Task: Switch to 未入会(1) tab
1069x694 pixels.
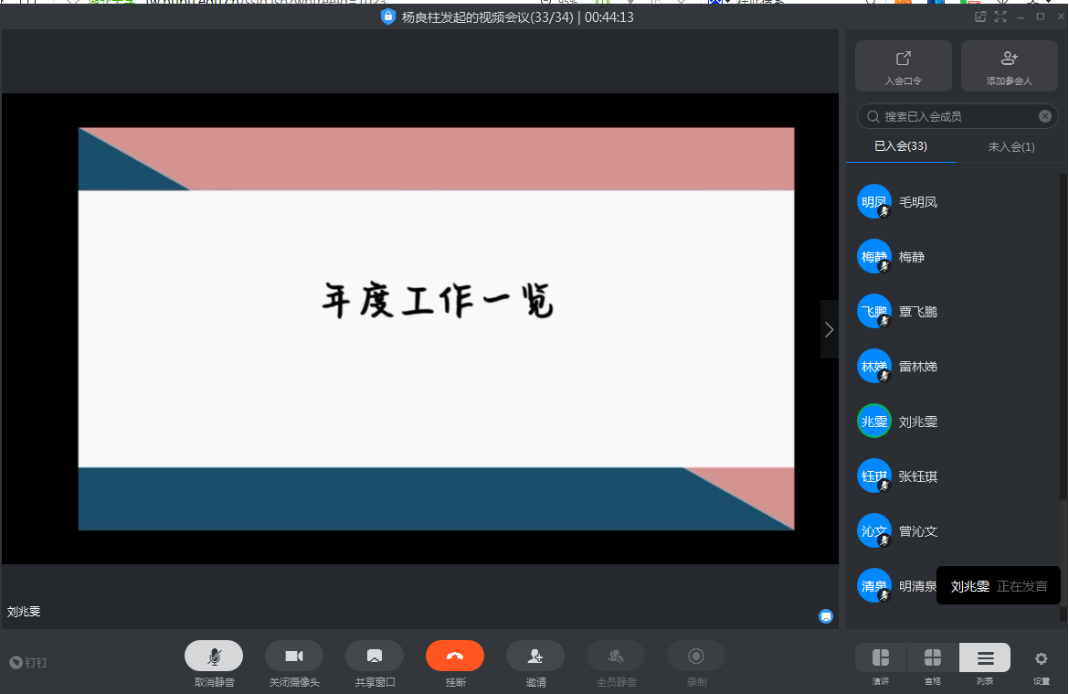Action: (1011, 147)
